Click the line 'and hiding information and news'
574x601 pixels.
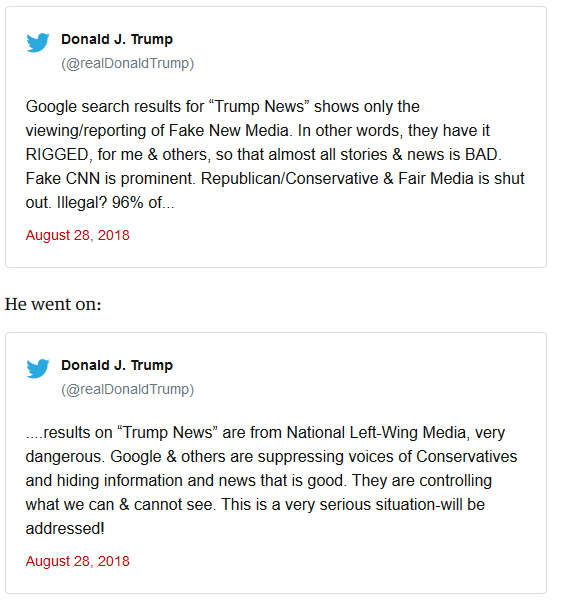click(x=259, y=481)
